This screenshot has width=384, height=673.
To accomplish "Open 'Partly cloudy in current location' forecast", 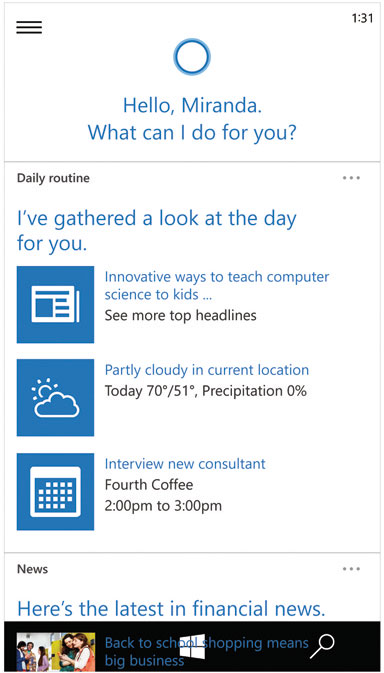I will (x=207, y=370).
